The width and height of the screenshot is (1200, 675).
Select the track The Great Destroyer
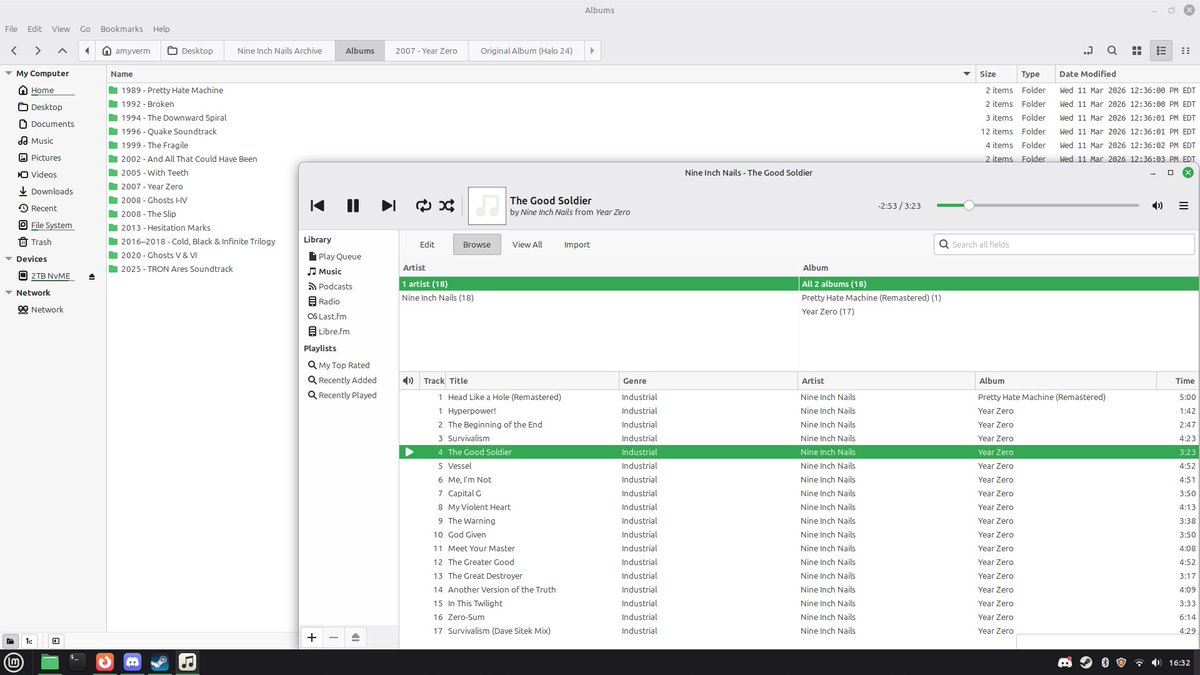tap(798, 576)
